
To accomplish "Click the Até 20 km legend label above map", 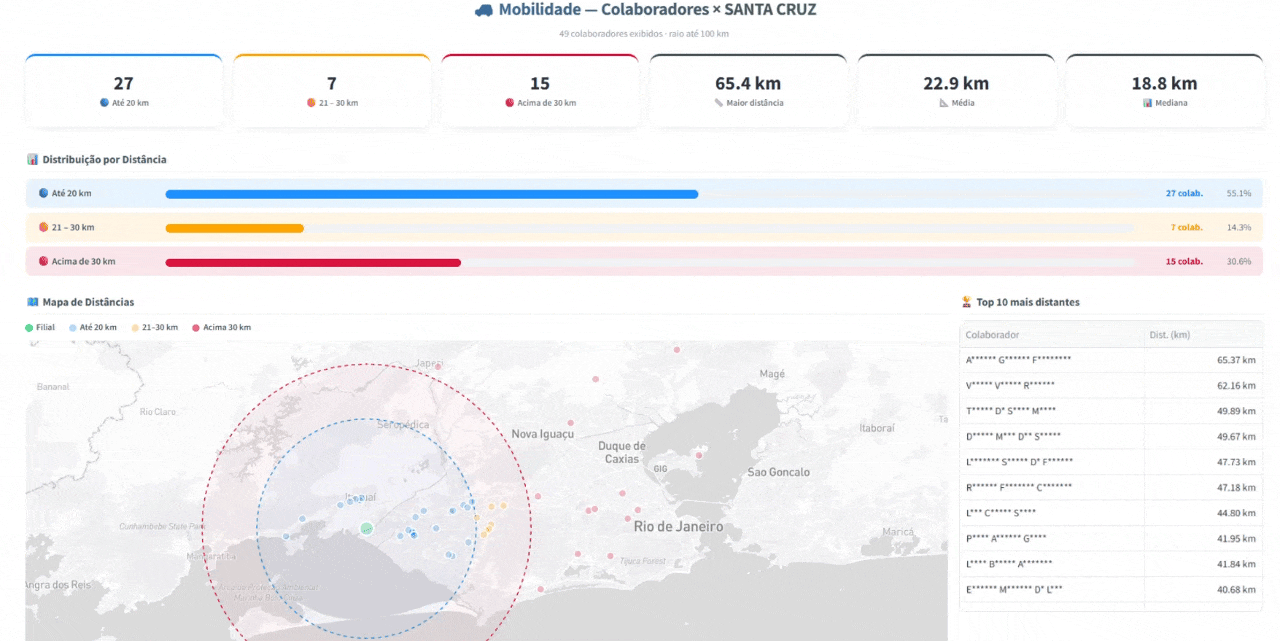I will point(100,328).
